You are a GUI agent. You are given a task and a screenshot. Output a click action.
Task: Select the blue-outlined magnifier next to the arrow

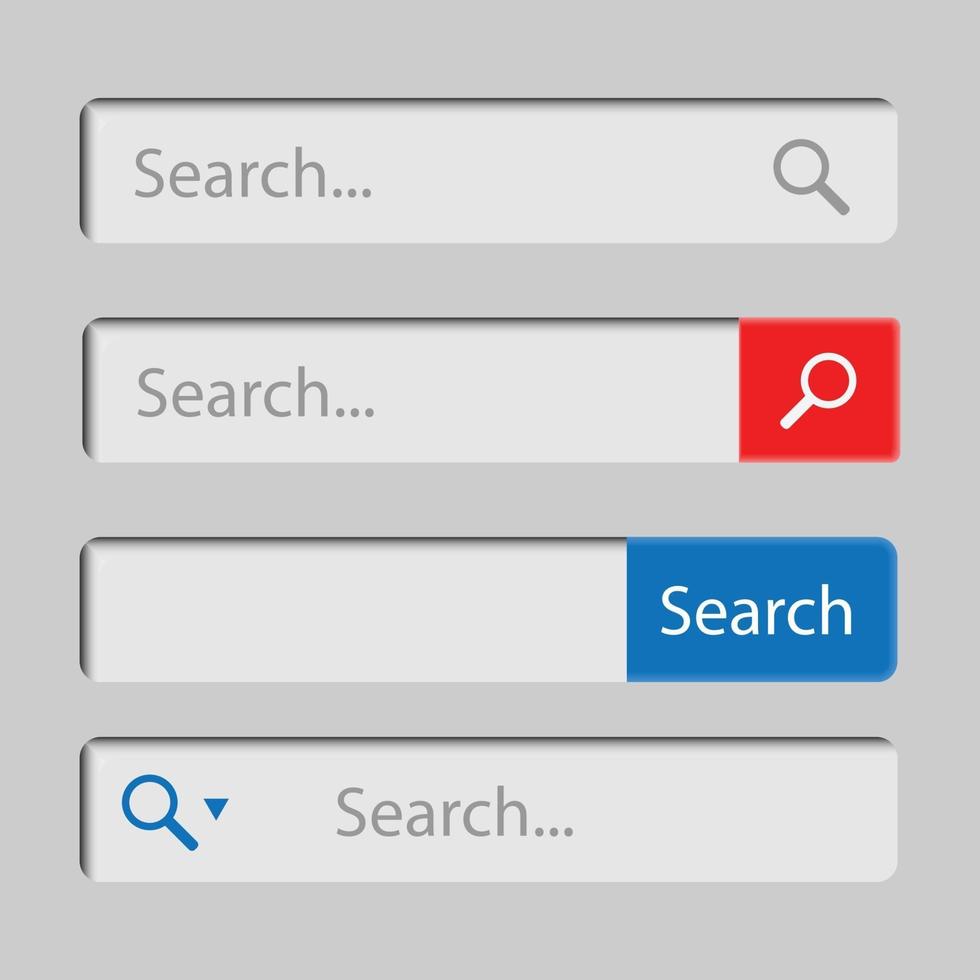pos(159,812)
